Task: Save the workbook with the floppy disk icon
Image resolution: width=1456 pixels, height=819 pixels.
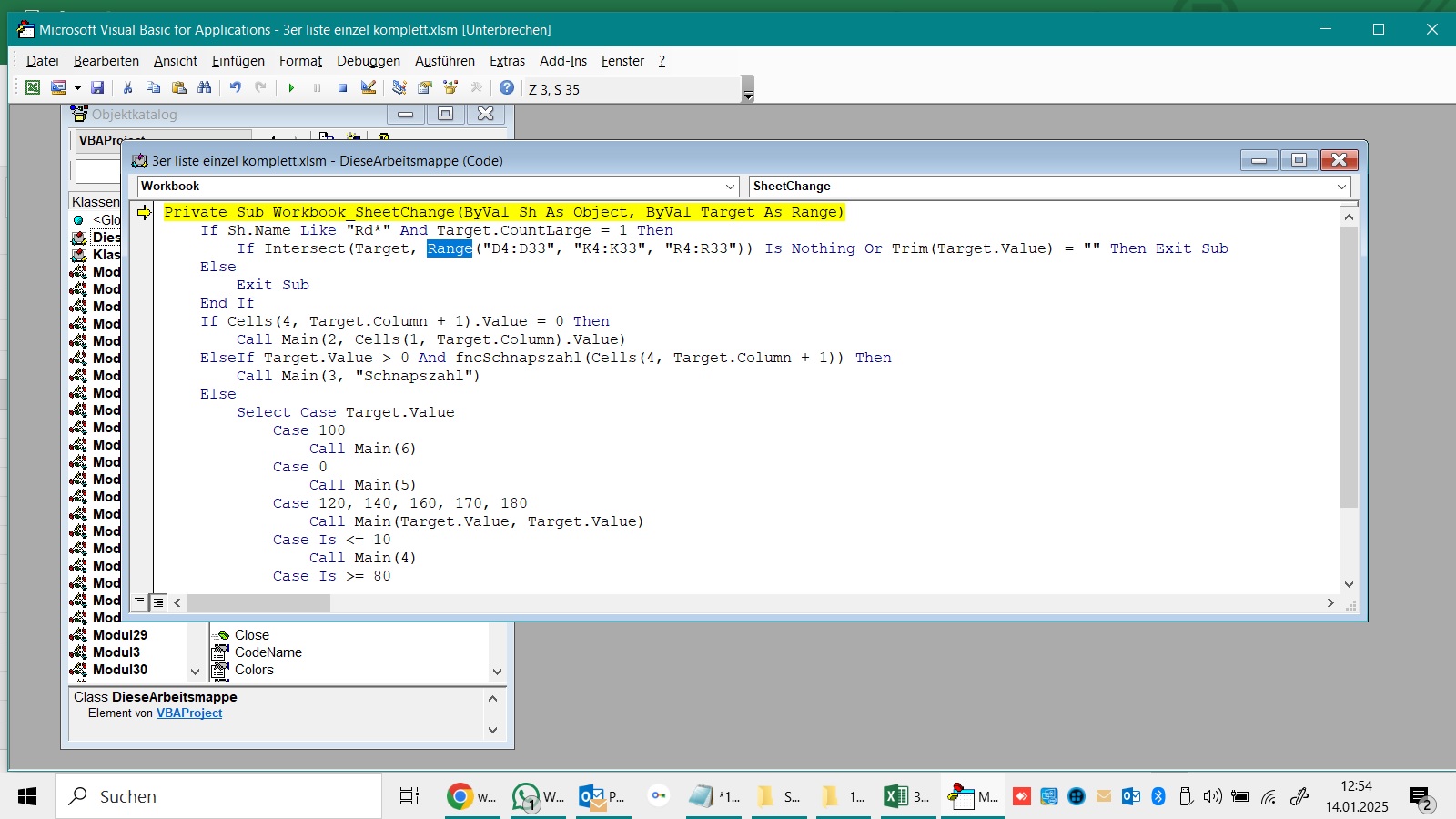Action: point(97,87)
